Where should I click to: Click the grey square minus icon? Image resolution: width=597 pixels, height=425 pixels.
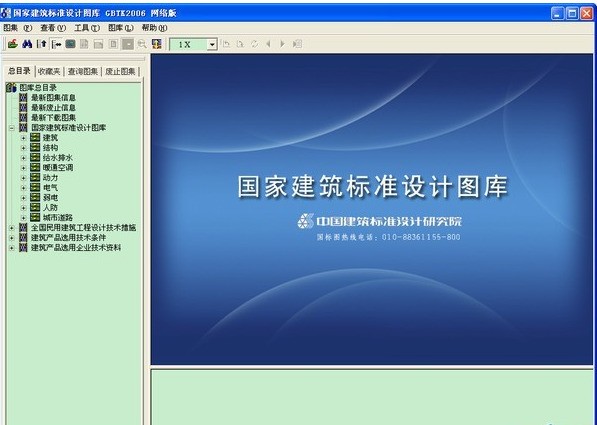pyautogui.click(x=128, y=44)
